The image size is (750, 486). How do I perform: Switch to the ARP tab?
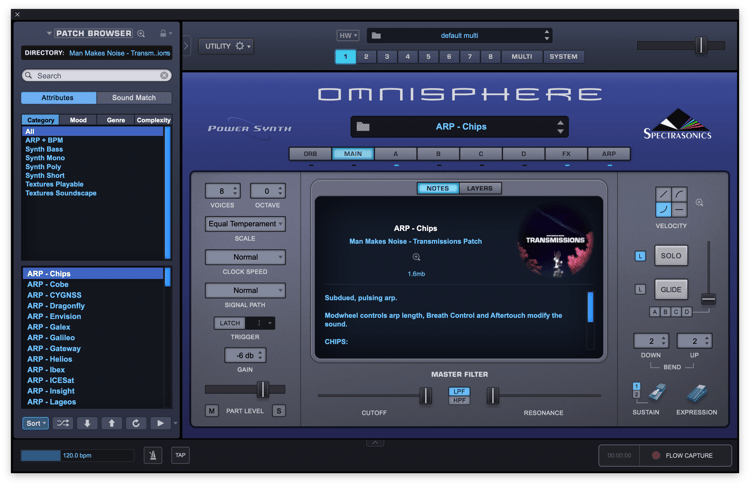(609, 154)
